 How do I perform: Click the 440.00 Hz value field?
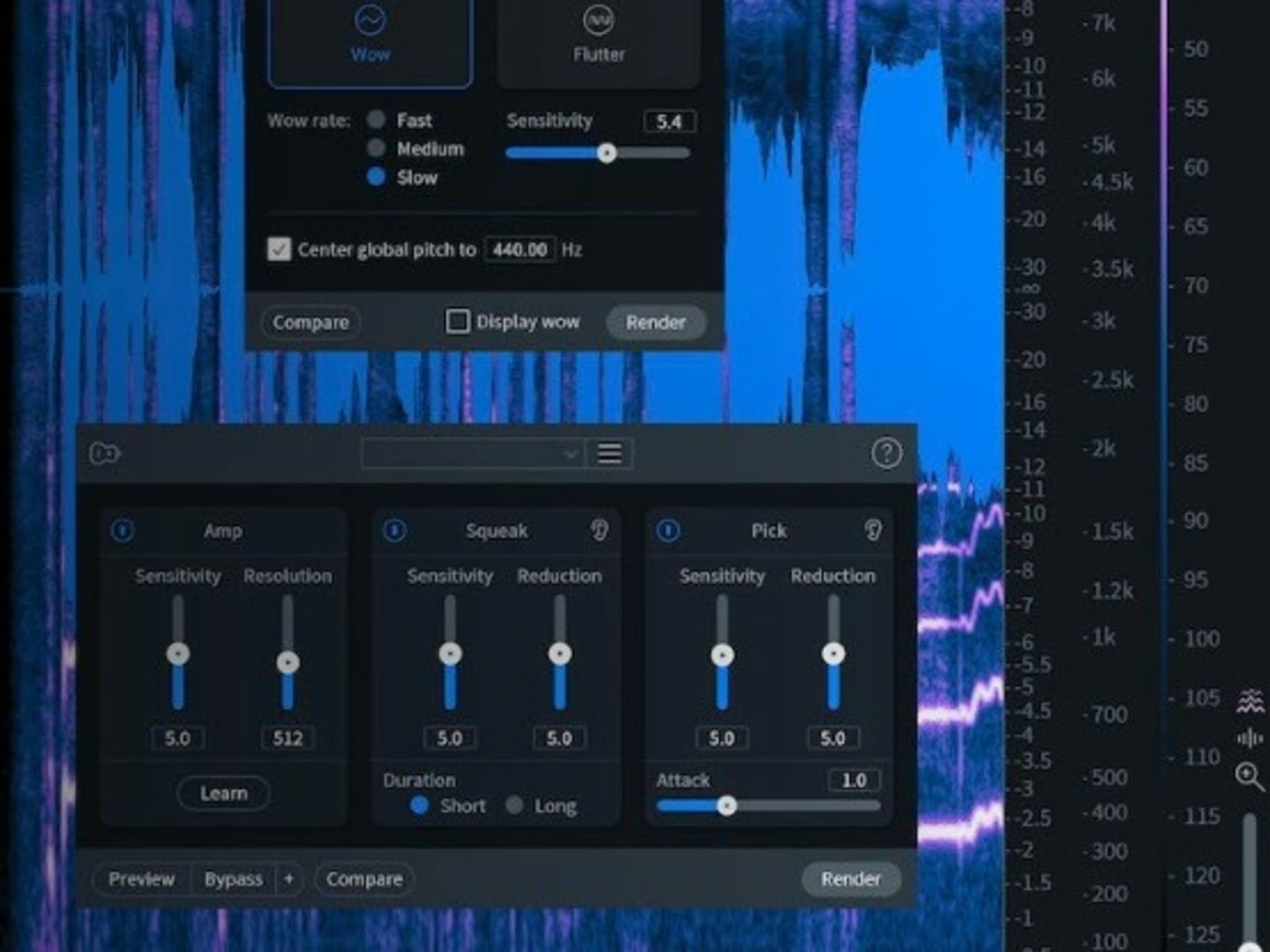point(519,250)
